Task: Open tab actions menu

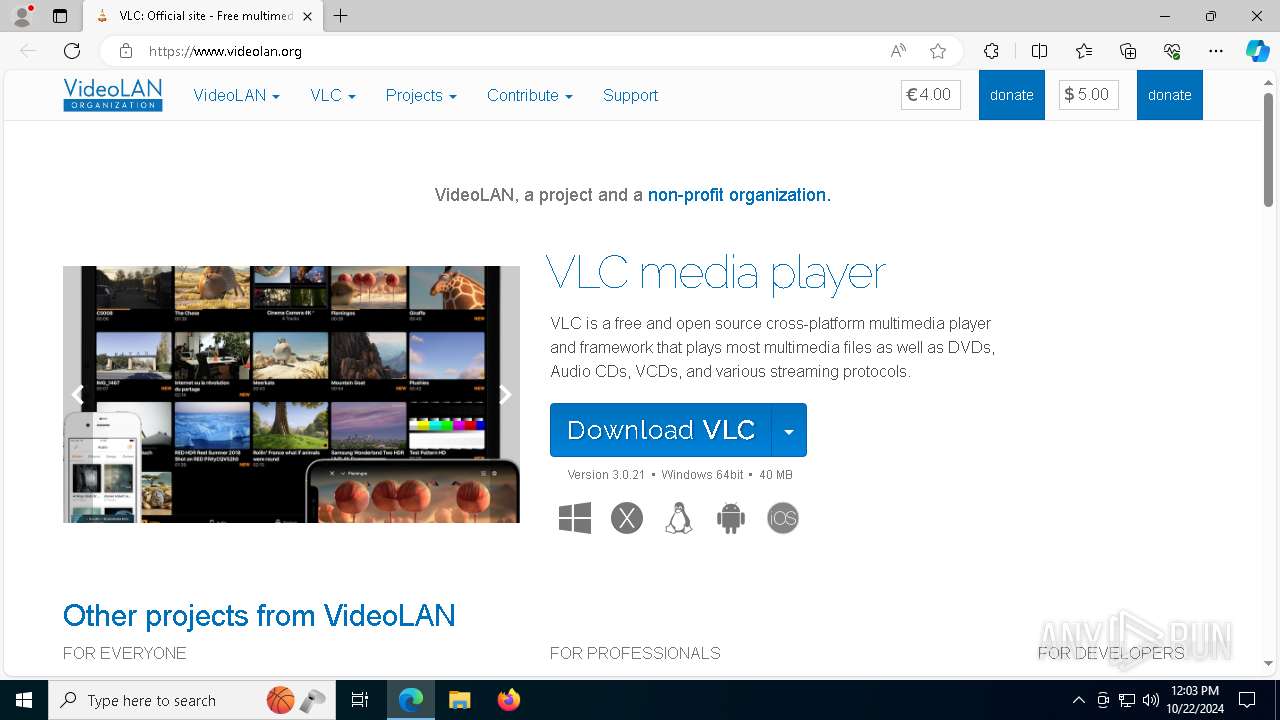Action: tap(60, 16)
